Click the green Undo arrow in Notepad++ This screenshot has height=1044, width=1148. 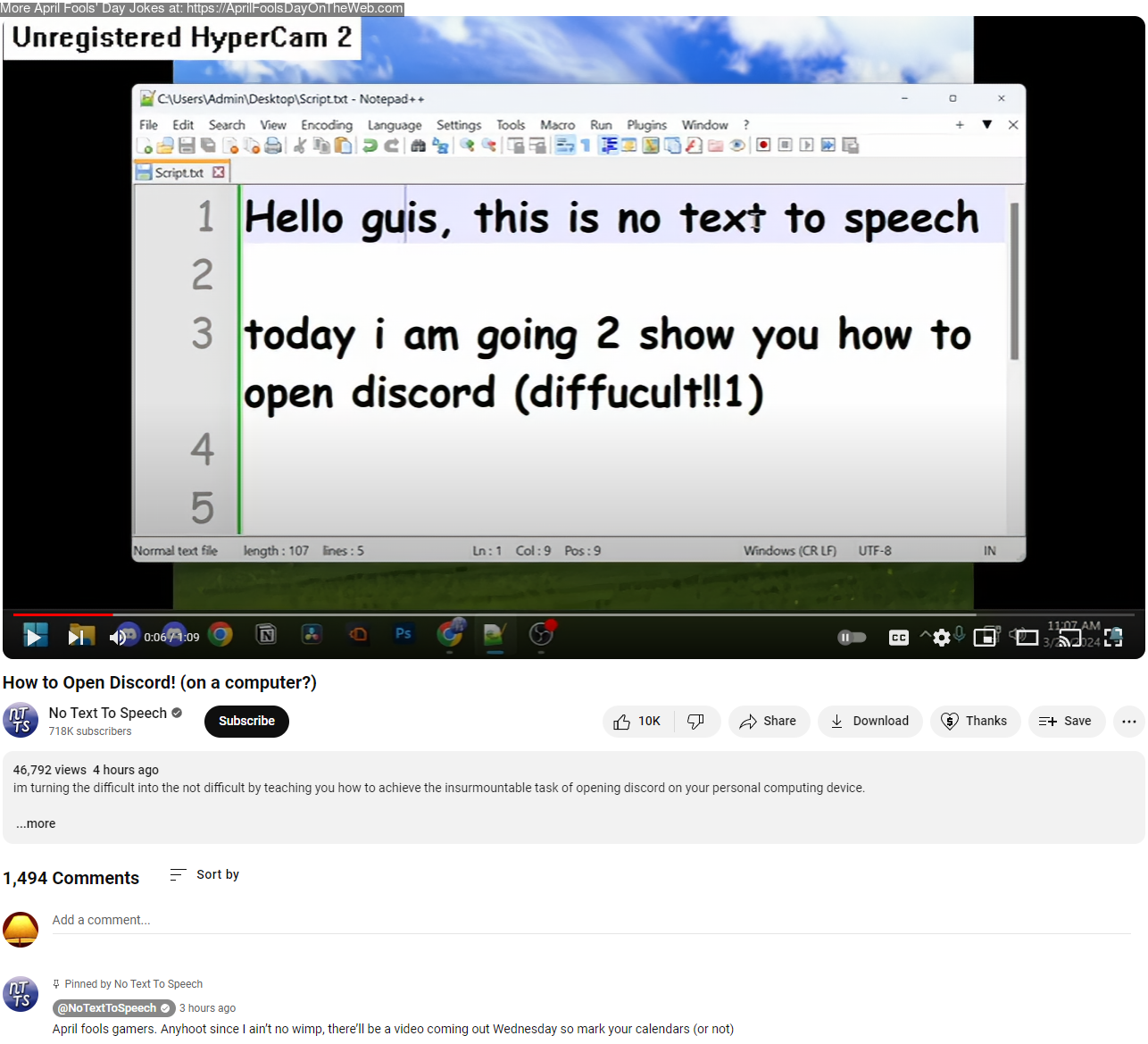370,146
